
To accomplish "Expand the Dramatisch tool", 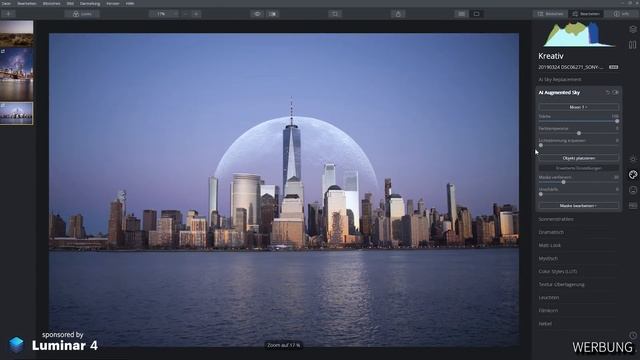I will [551, 232].
